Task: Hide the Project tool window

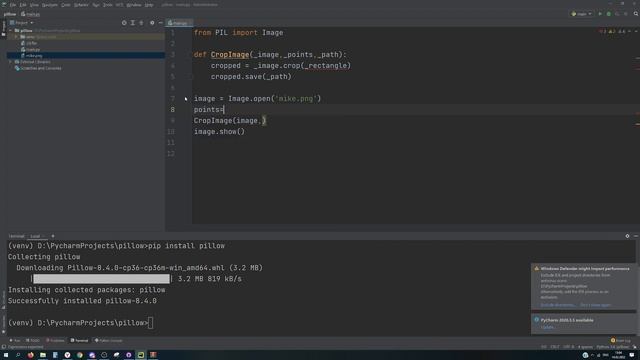Action: click(160, 23)
